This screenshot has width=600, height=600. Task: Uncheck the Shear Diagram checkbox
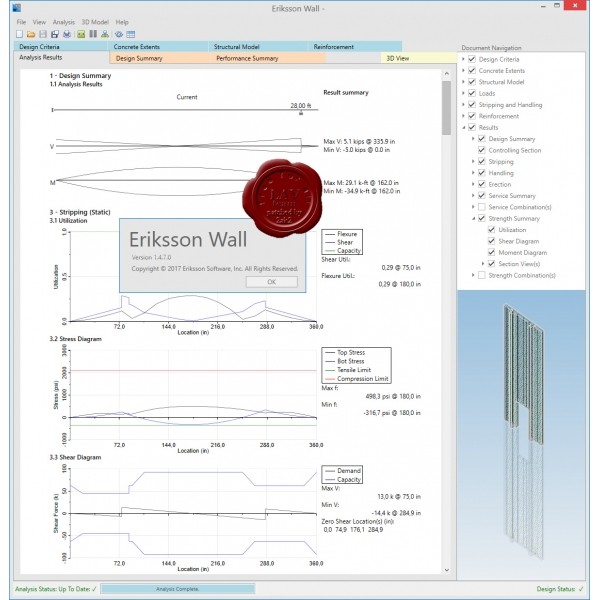click(492, 241)
